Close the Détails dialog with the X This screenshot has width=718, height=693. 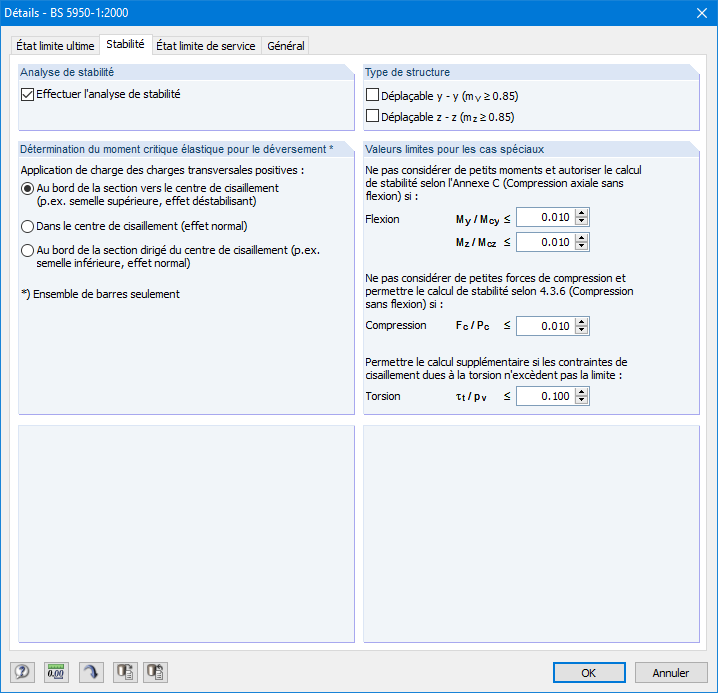click(x=702, y=13)
